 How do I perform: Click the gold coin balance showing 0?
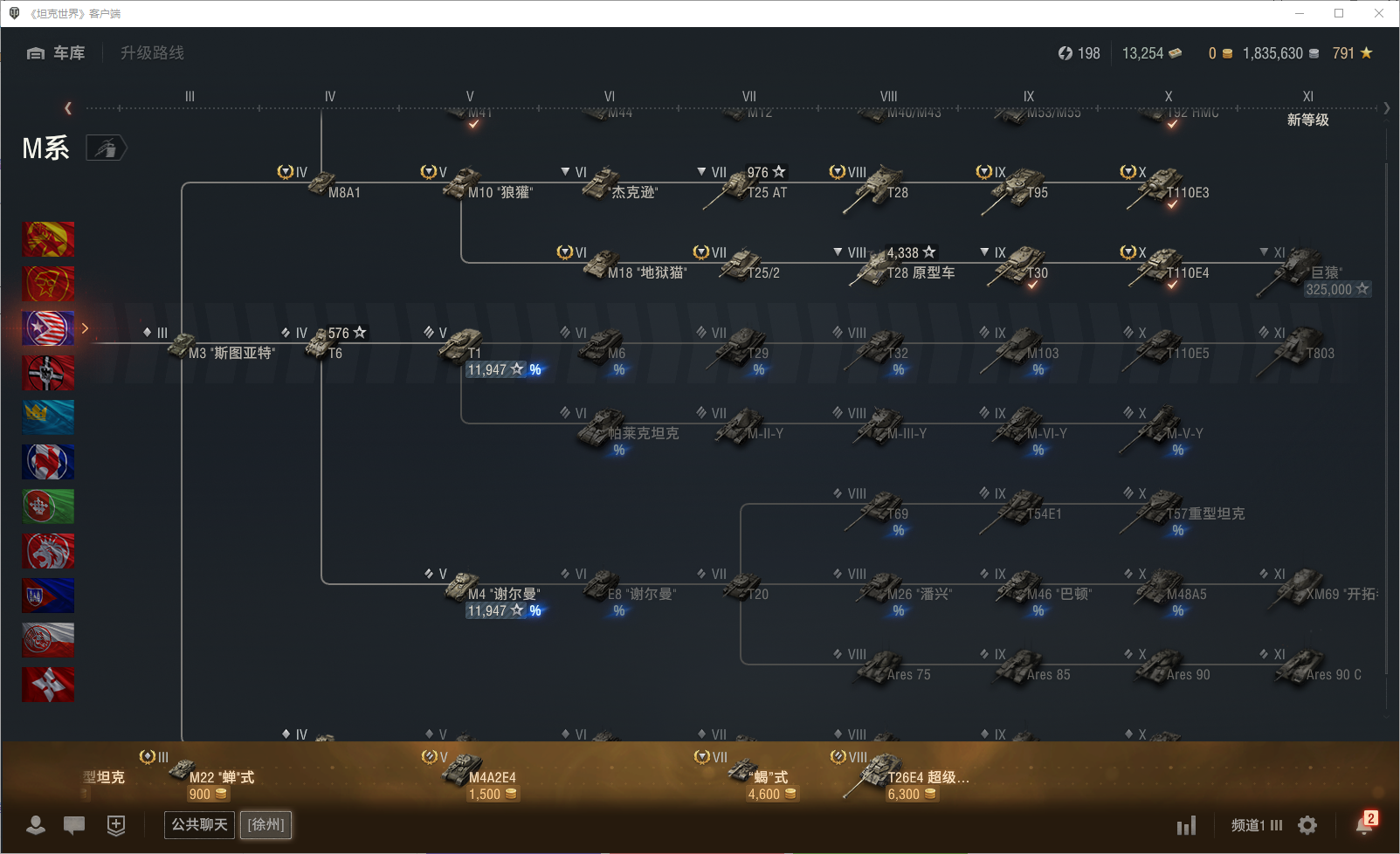1220,53
